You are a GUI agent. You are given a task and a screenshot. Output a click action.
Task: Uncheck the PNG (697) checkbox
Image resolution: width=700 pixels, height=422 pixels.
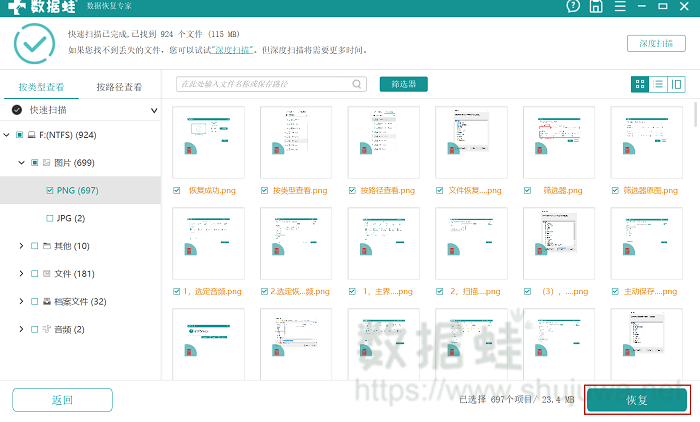point(50,191)
